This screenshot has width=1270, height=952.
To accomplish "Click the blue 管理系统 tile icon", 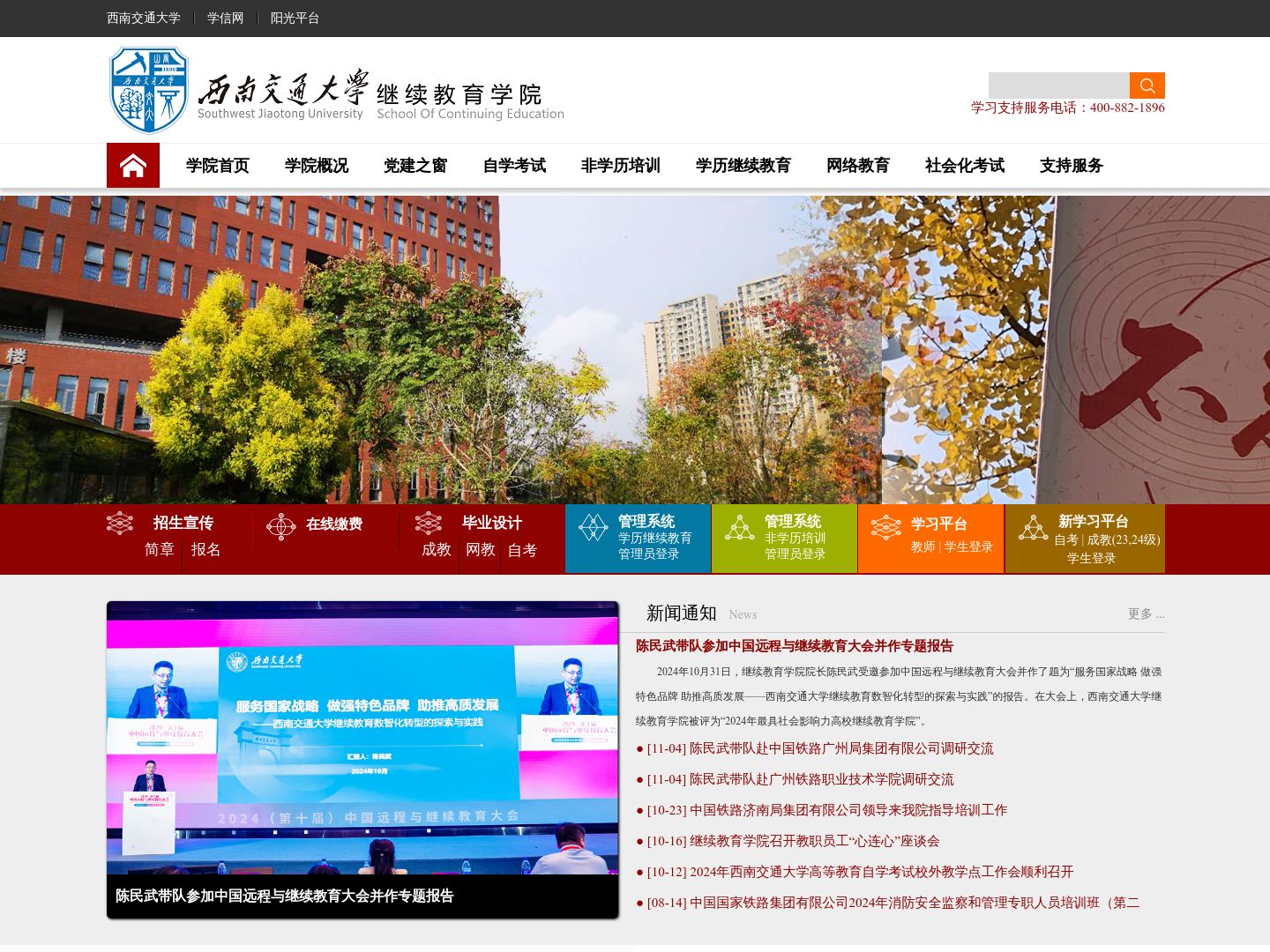I will 593,527.
